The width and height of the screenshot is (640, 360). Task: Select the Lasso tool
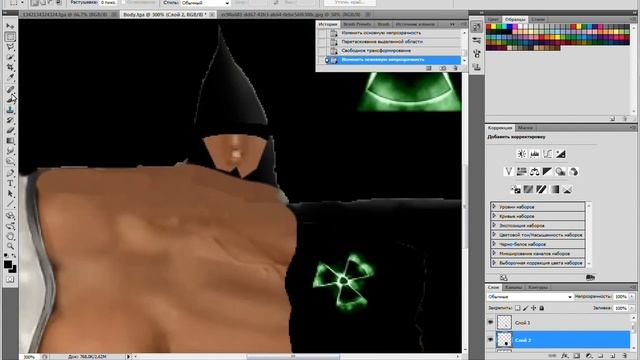coord(10,47)
